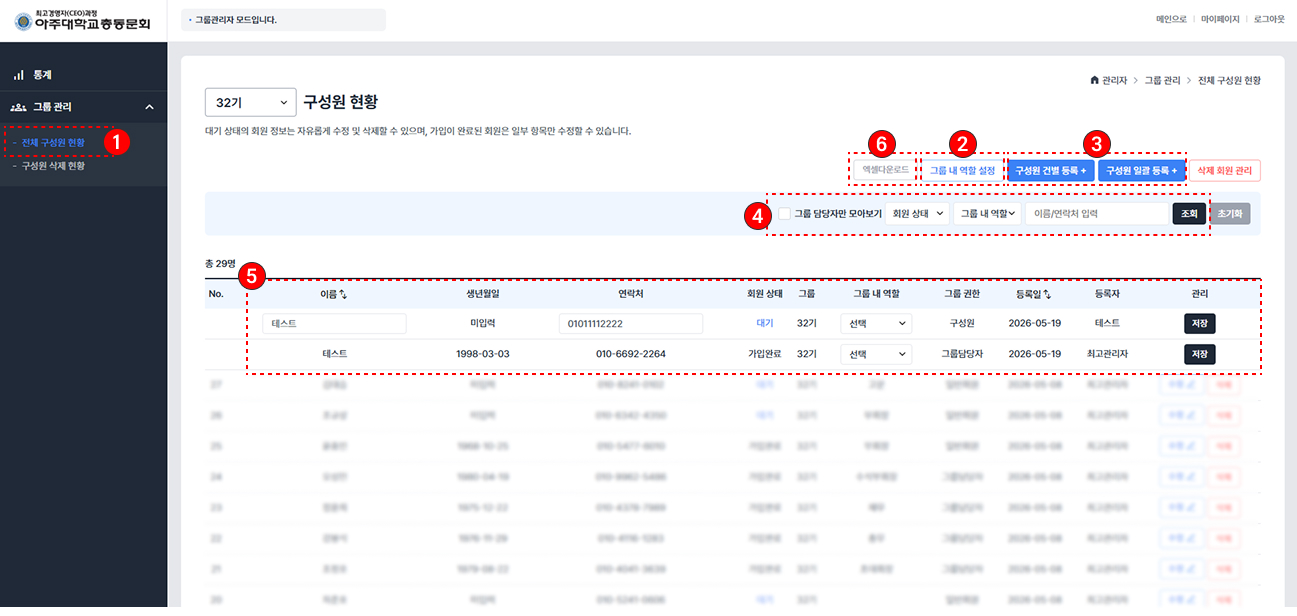Viewport: 1297px width, 616px height.
Task: Click the 1998-03-03 birthdate cell
Action: [483, 354]
